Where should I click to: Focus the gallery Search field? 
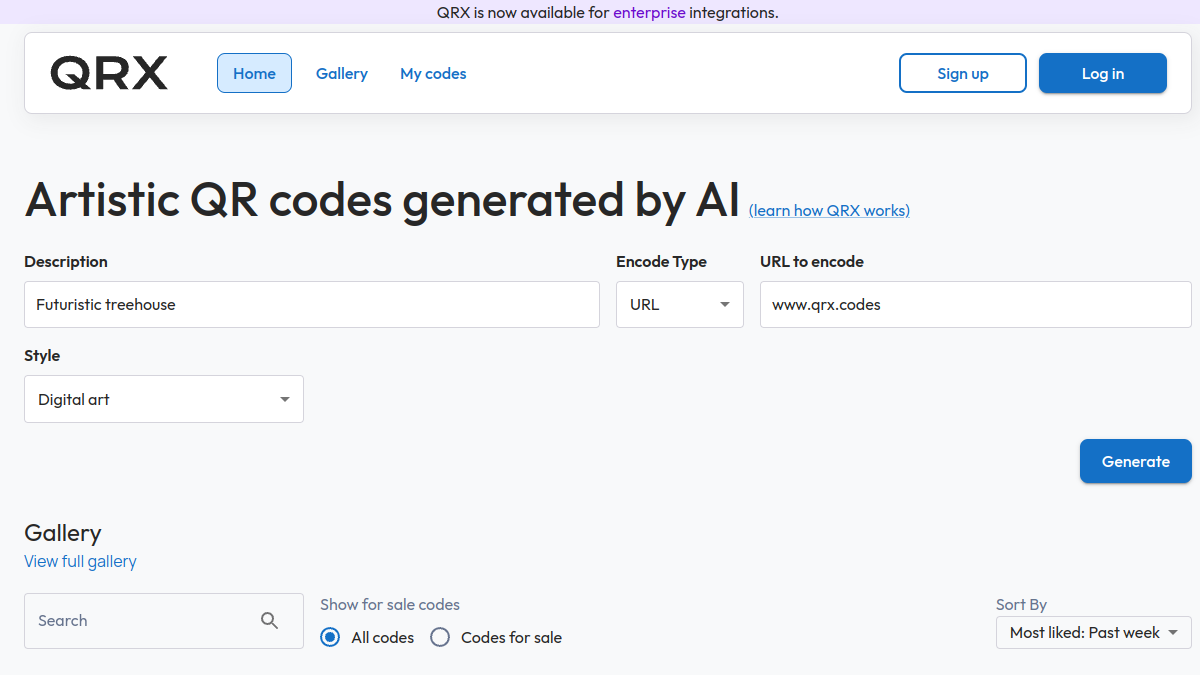(x=164, y=620)
